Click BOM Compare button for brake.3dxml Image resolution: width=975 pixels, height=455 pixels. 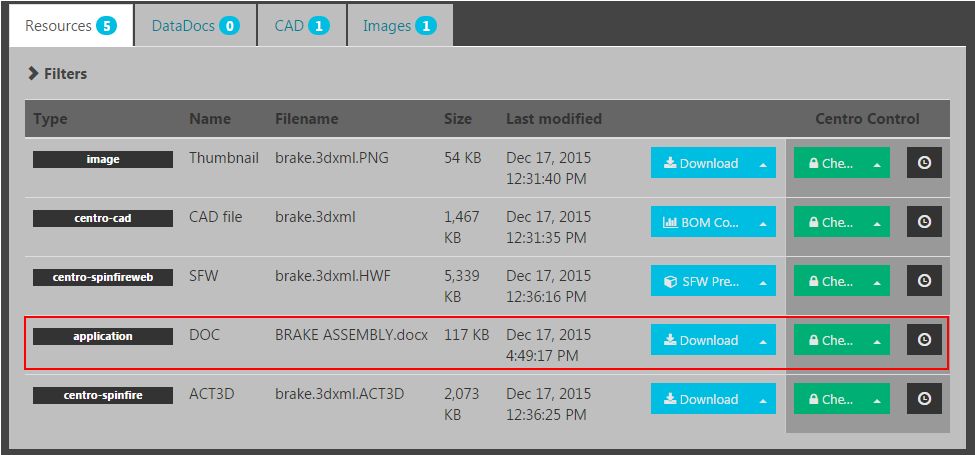pos(700,222)
